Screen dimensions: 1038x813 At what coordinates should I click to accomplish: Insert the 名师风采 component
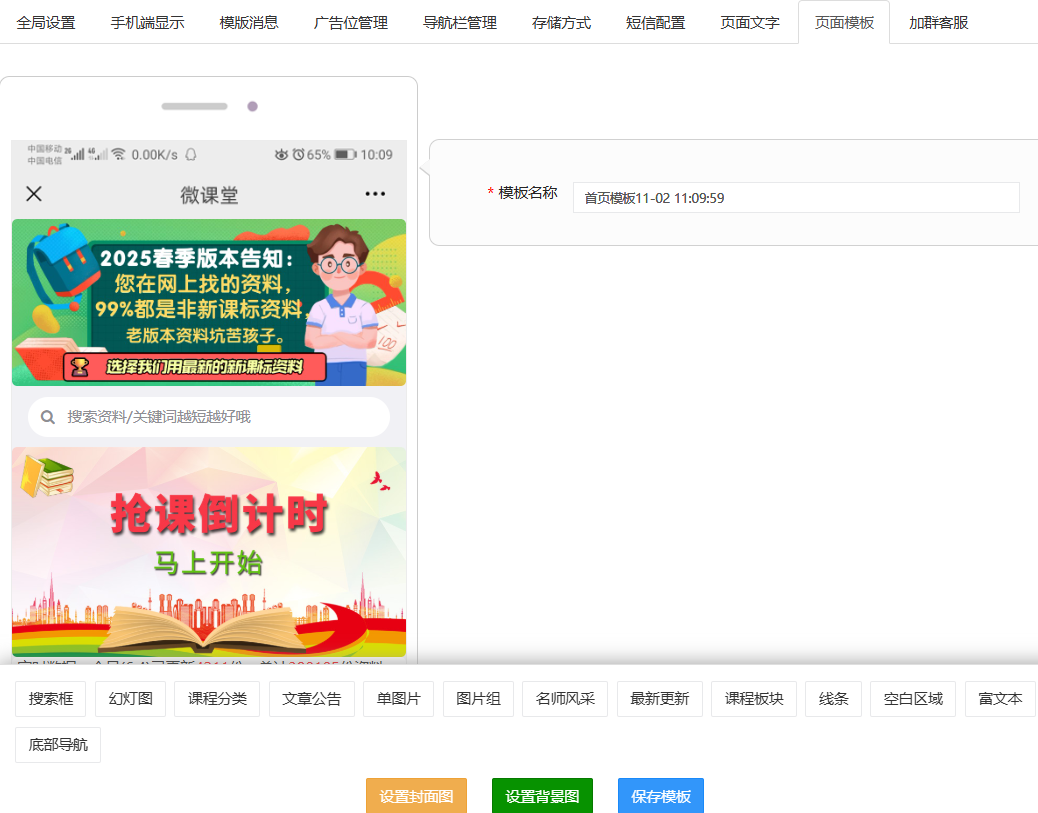tap(565, 699)
